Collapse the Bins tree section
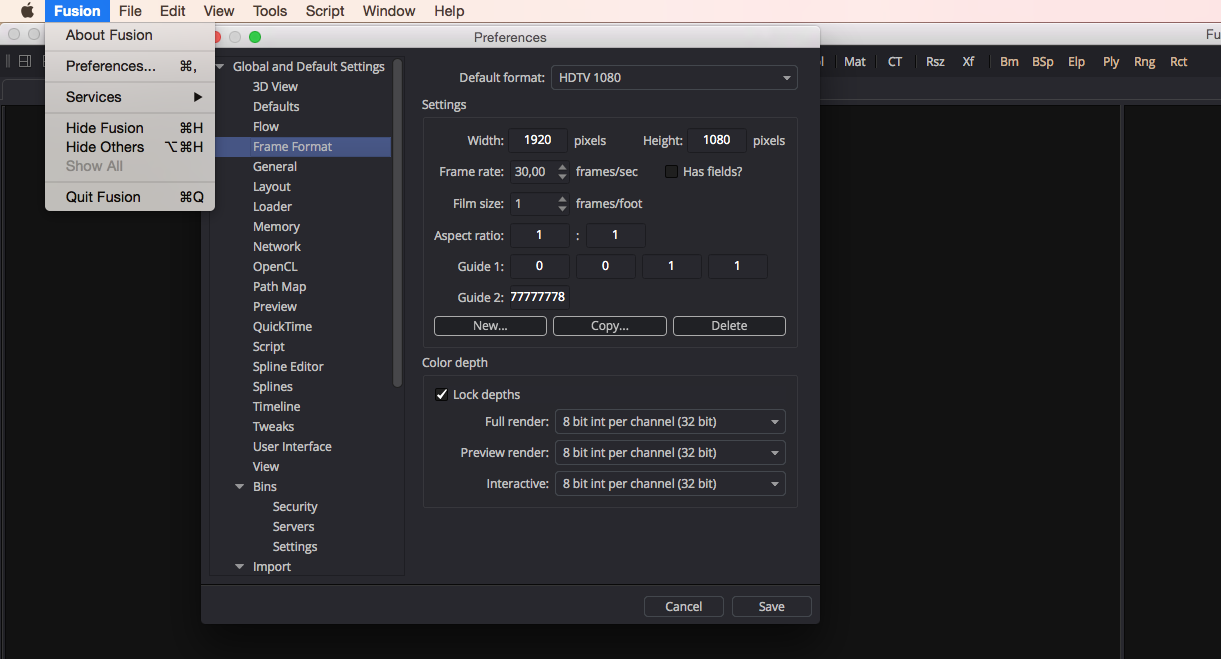The image size is (1221, 659). (240, 487)
